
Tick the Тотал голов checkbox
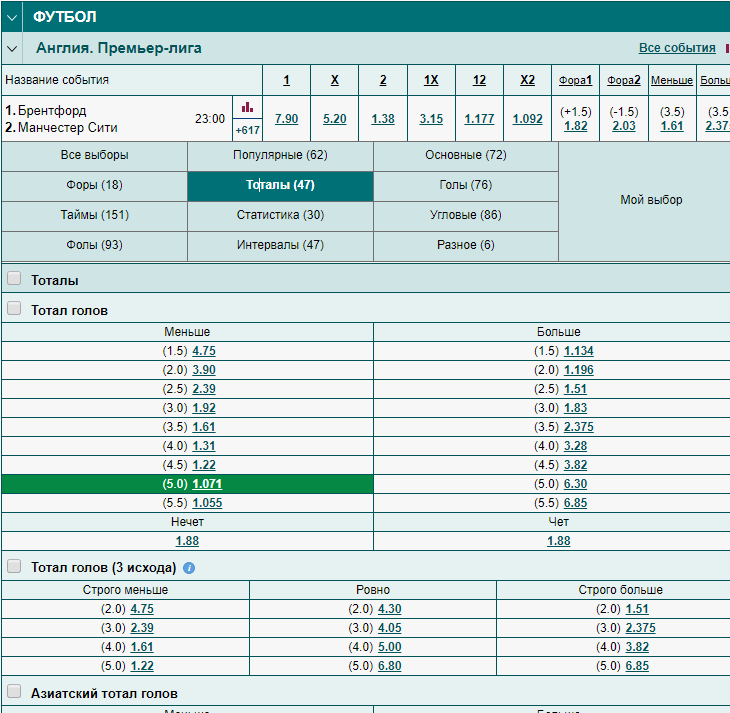tap(14, 308)
